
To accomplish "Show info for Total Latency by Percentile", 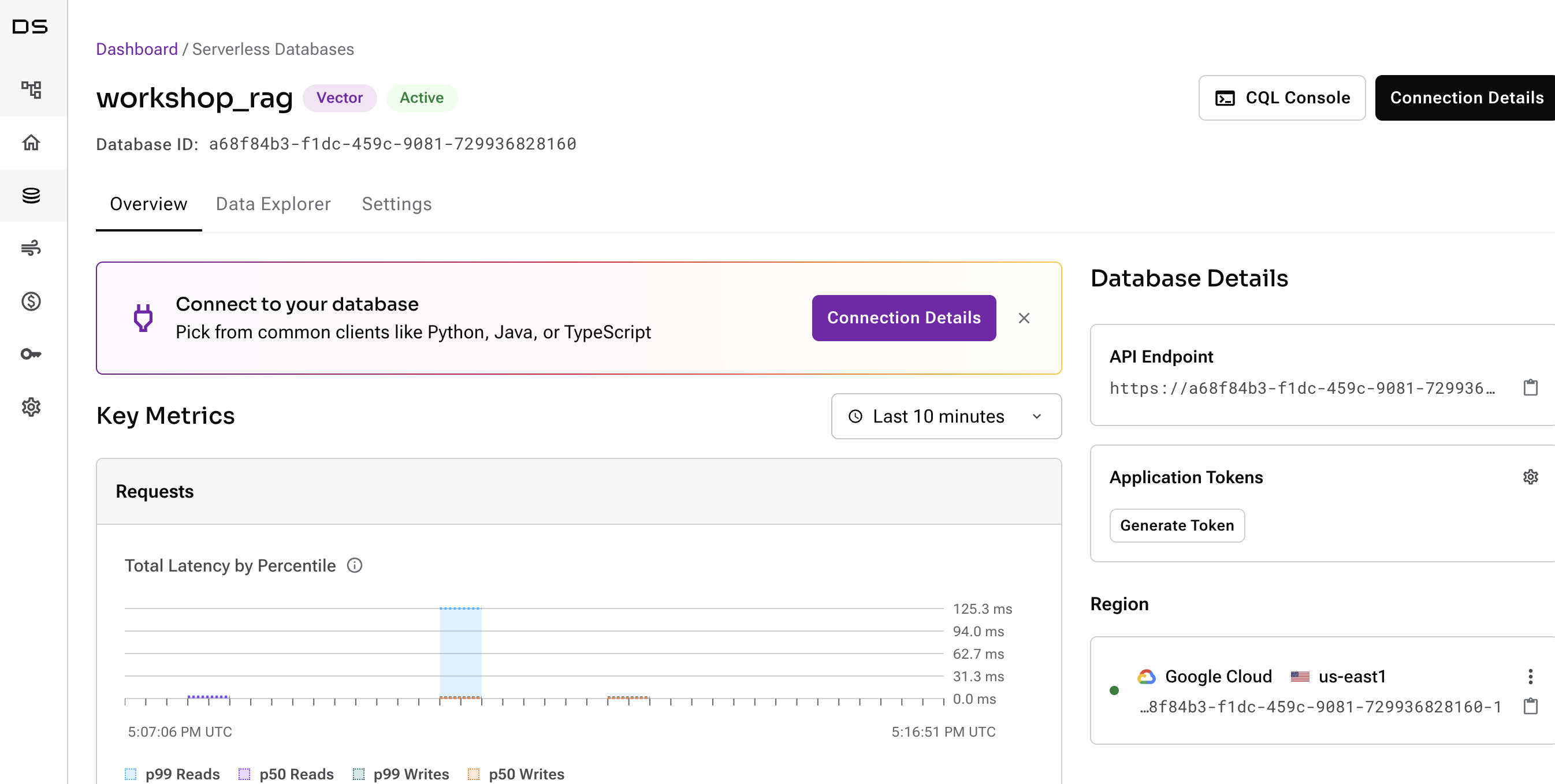I will point(355,566).
